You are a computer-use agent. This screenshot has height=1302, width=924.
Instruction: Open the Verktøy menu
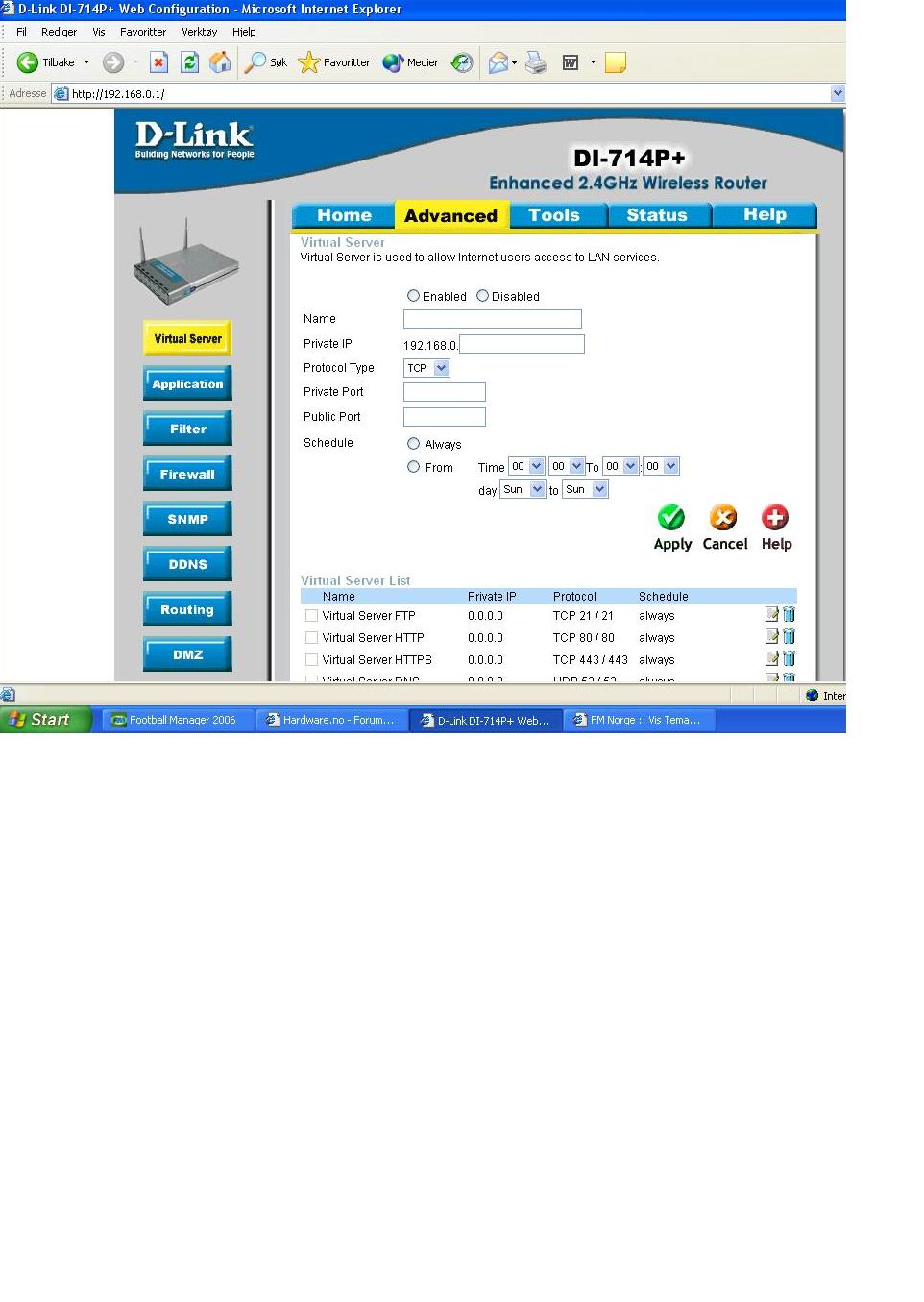tap(200, 32)
